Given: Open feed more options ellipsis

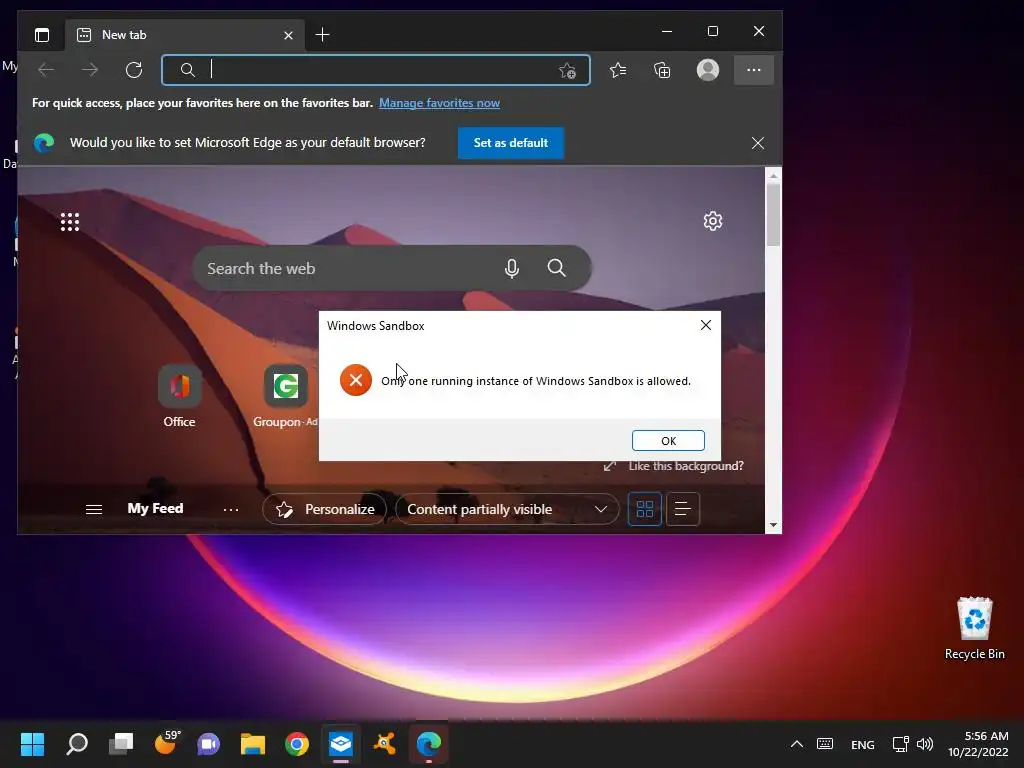Looking at the screenshot, I should point(231,509).
